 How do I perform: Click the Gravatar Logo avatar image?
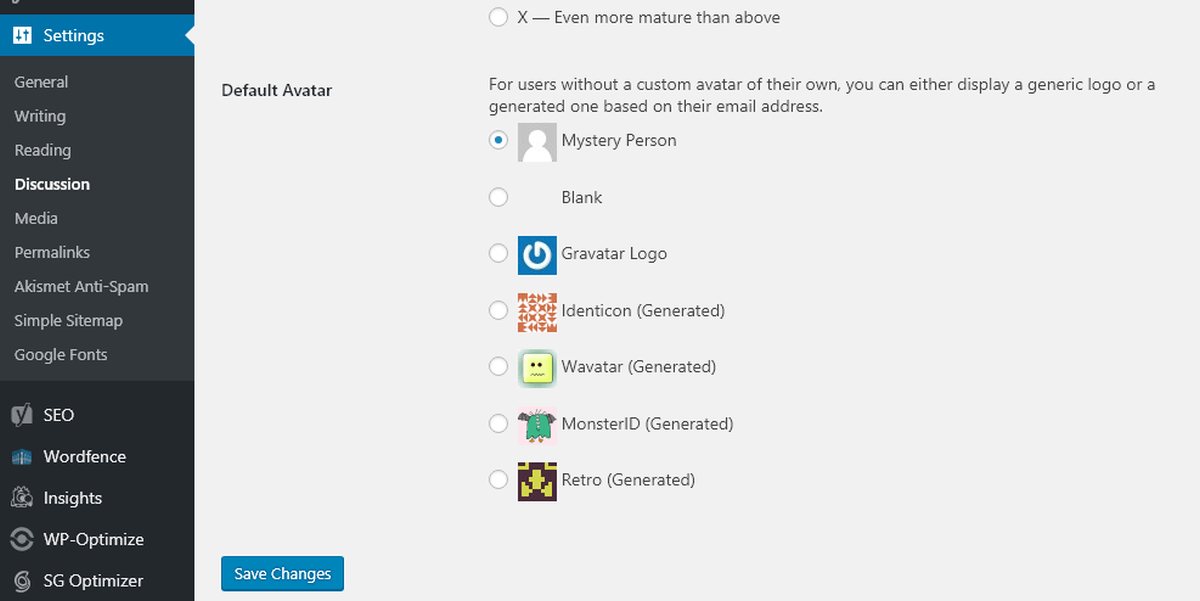point(537,255)
